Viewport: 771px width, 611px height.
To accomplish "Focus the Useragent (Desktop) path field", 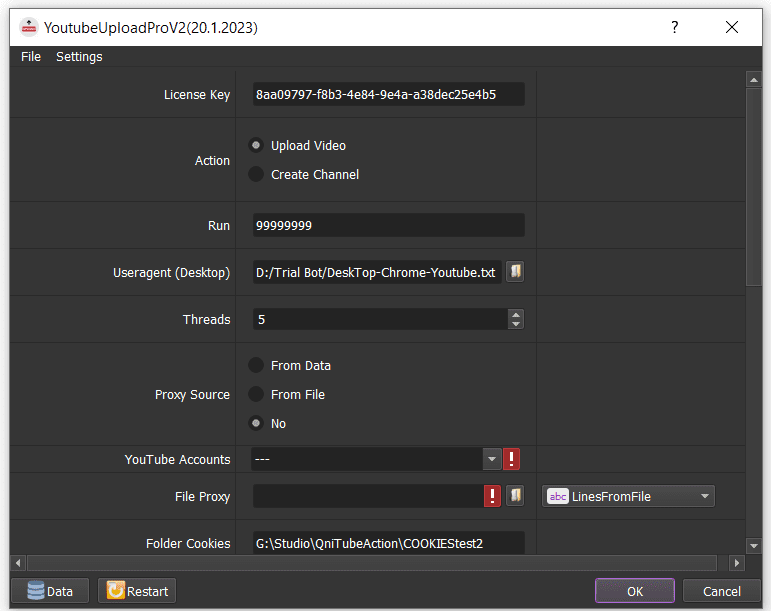I will 377,272.
